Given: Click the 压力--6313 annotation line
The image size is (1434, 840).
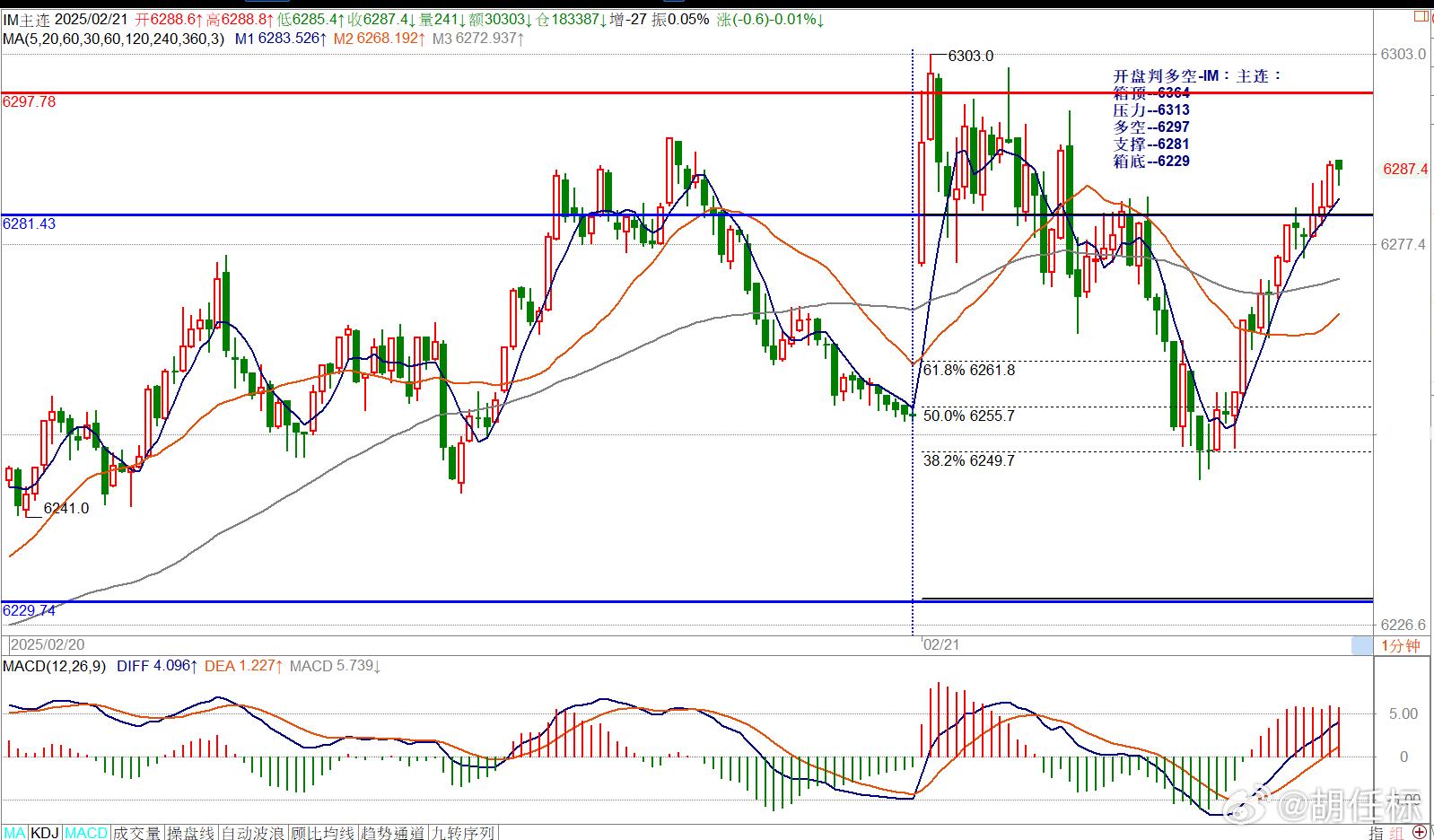Looking at the screenshot, I should (x=1151, y=109).
